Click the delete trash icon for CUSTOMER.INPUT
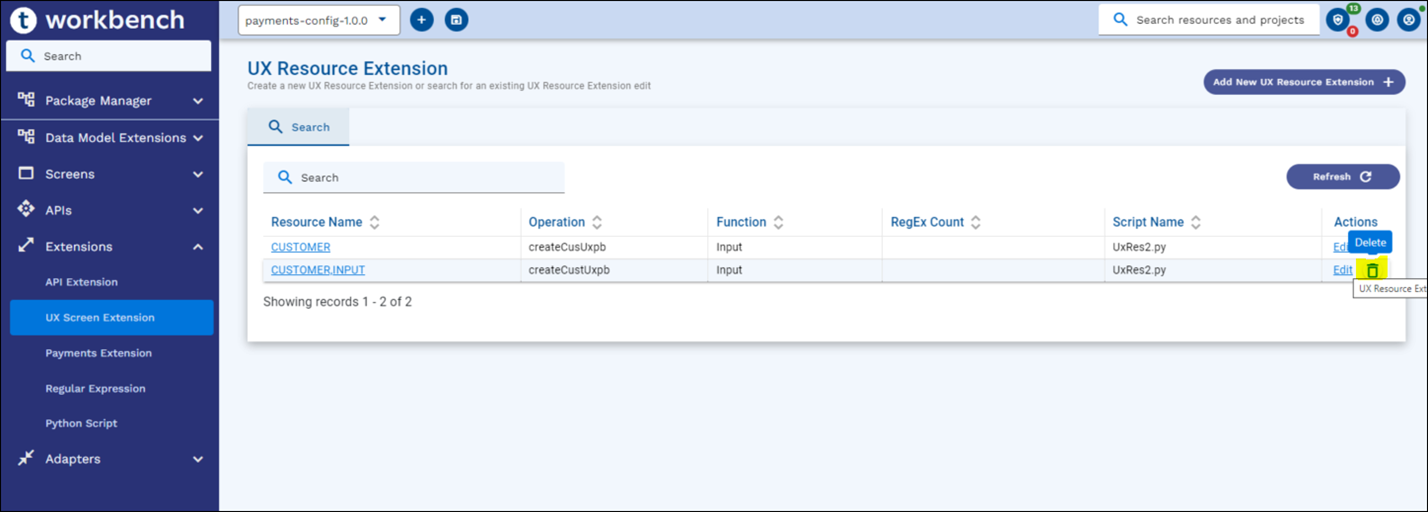The width and height of the screenshot is (1428, 512). (x=1372, y=270)
